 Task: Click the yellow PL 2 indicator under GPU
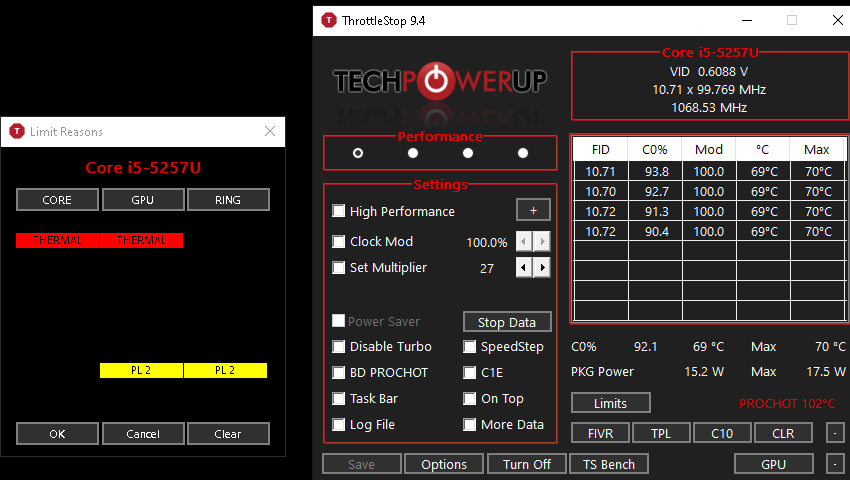tap(141, 370)
